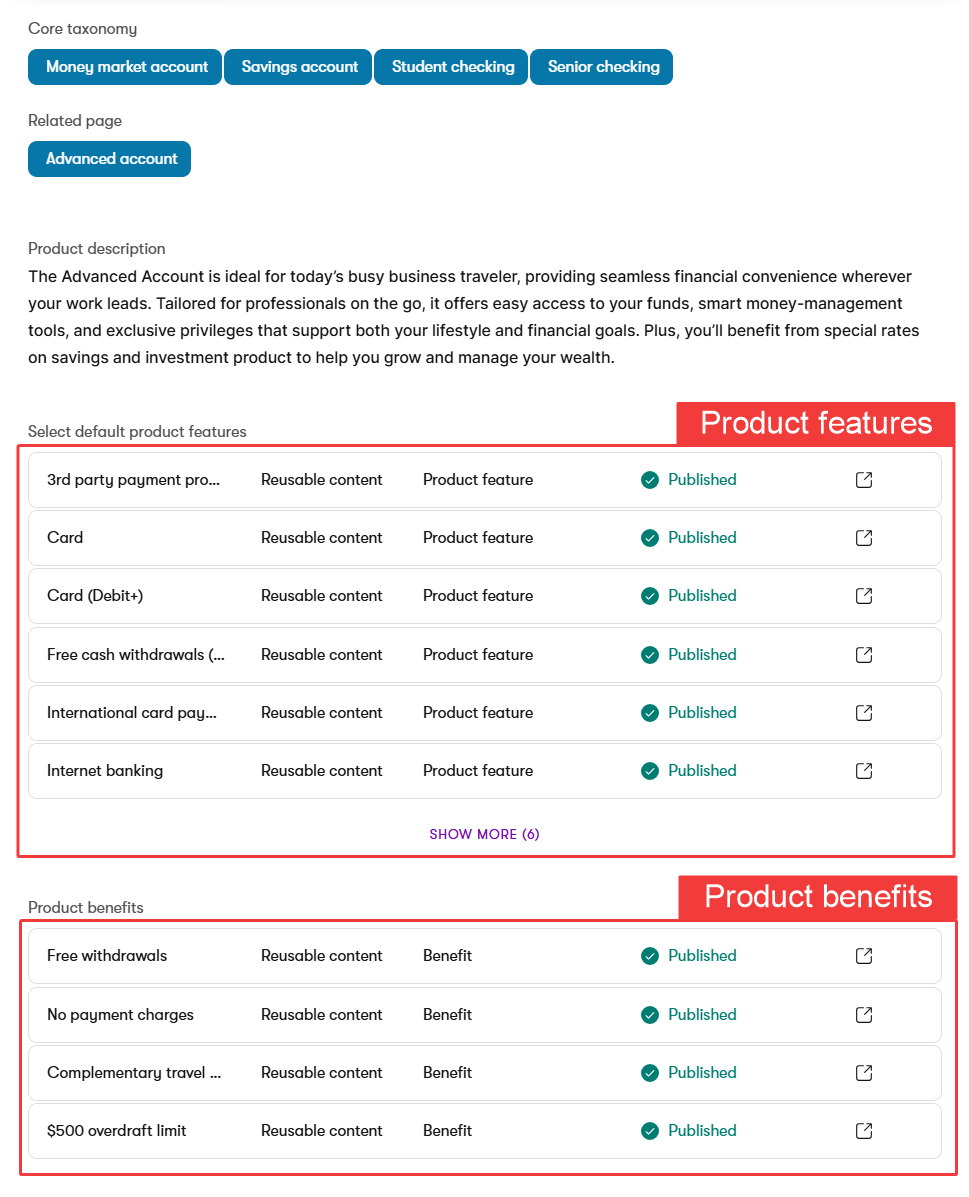
Task: Click the Published status link on "Free withdrawals"
Action: (x=701, y=955)
